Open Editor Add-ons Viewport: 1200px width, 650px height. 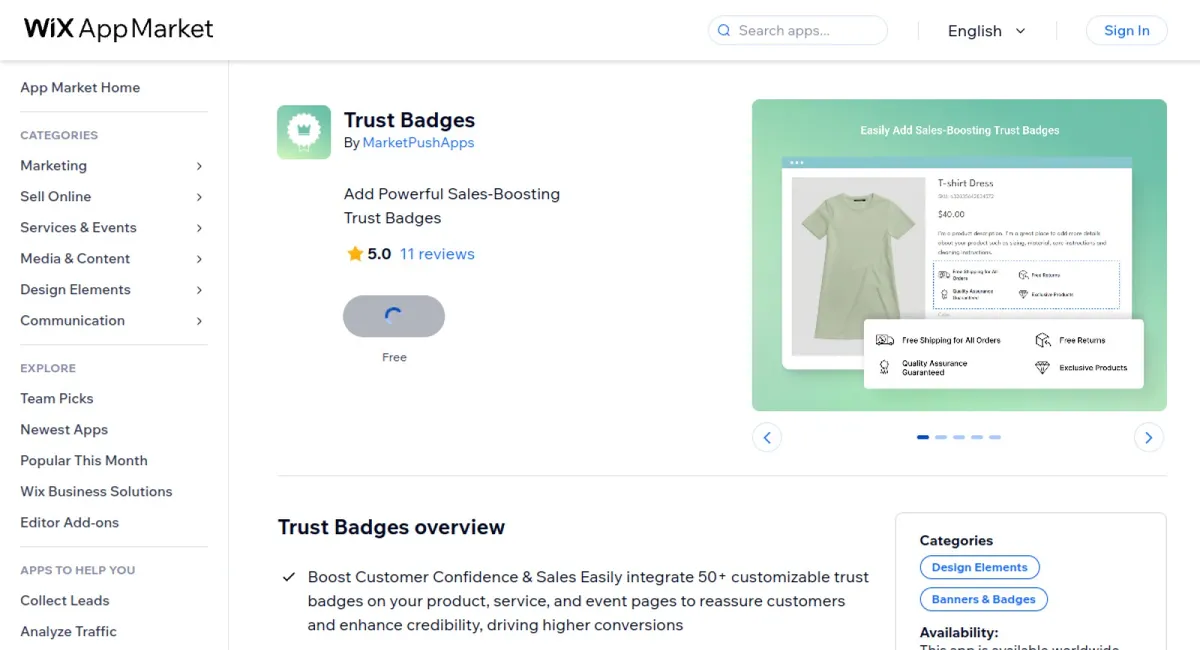(x=69, y=522)
